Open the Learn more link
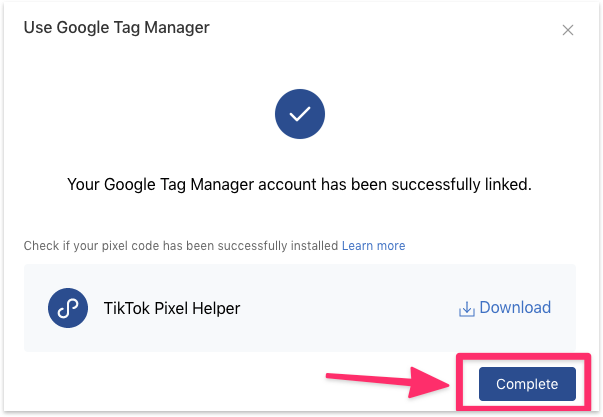 (x=373, y=245)
